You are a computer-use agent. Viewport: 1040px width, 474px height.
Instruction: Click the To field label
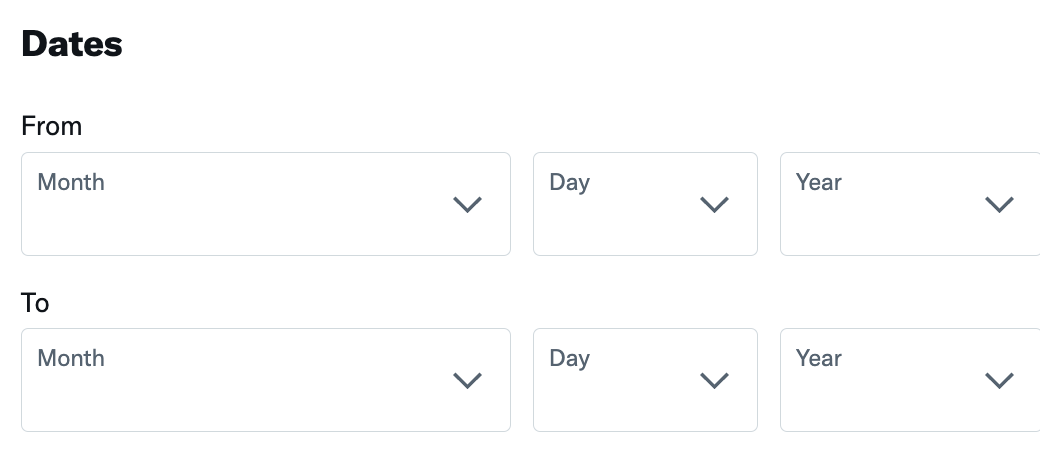(35, 302)
